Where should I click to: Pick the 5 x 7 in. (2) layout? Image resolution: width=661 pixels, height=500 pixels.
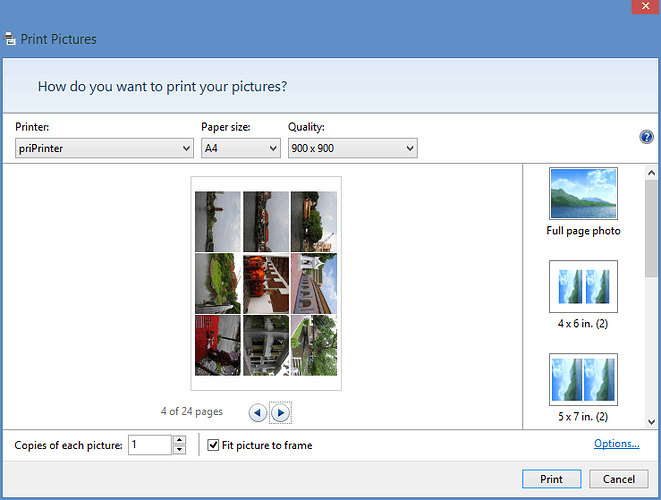[583, 379]
